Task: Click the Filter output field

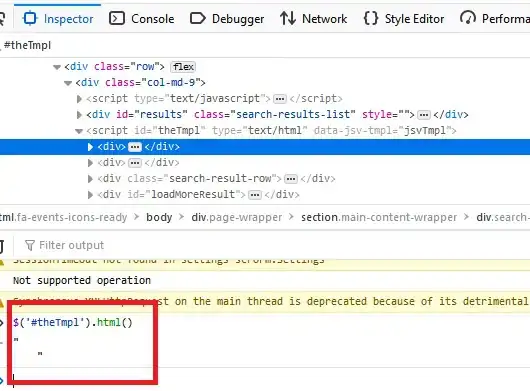Action: (x=71, y=245)
